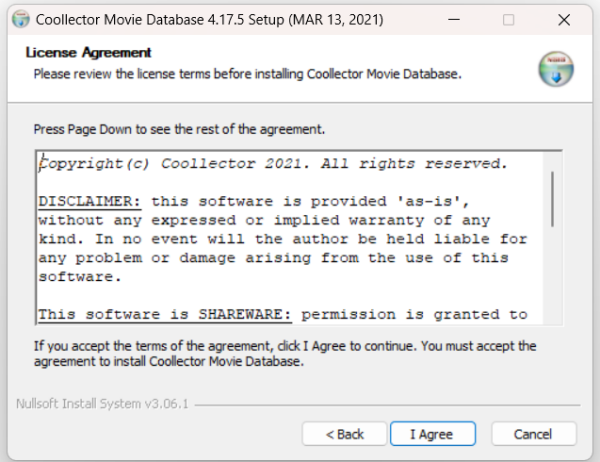The width and height of the screenshot is (600, 462).
Task: Click the greyed-out maximize window button
Action: tap(509, 19)
